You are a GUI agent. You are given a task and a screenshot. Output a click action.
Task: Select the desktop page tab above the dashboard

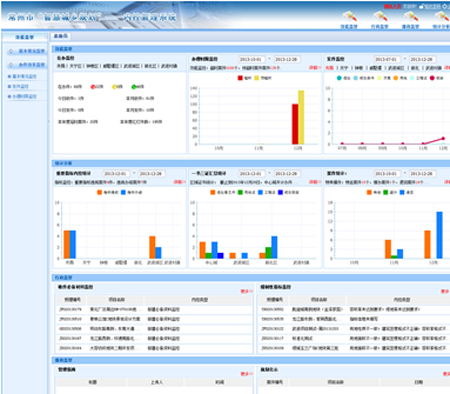click(61, 36)
